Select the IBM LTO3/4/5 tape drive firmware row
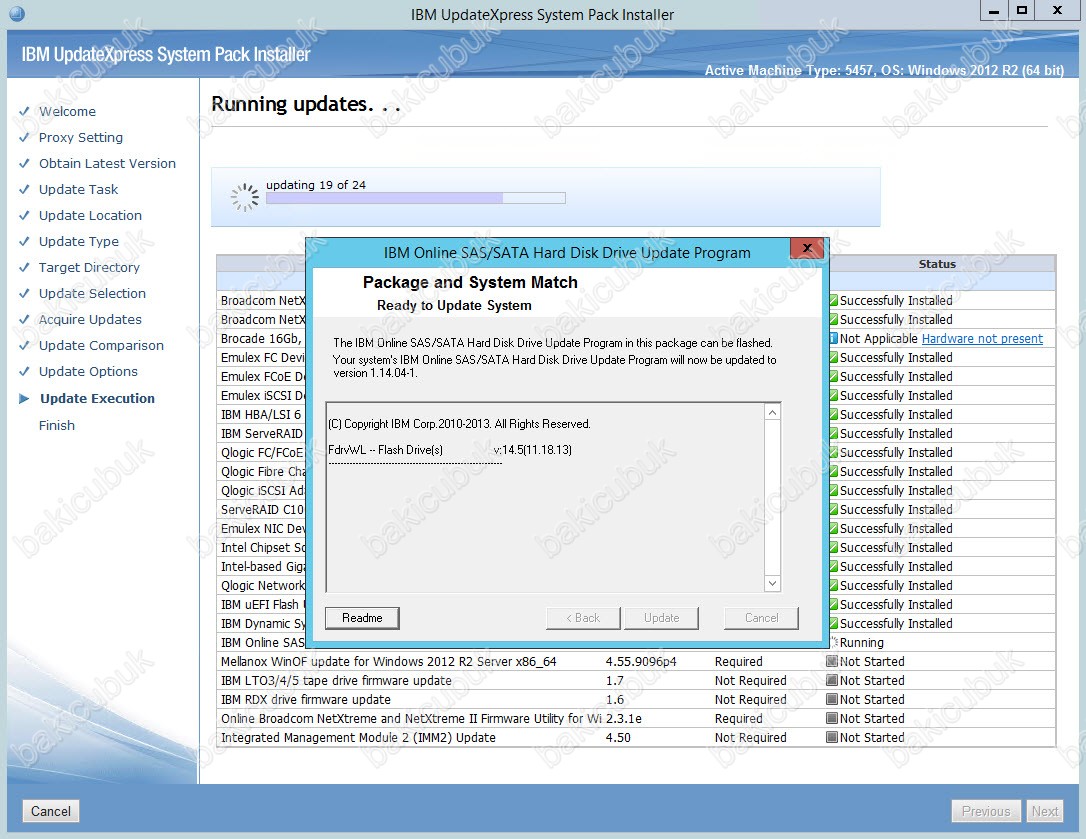The width and height of the screenshot is (1086, 839). click(636, 680)
